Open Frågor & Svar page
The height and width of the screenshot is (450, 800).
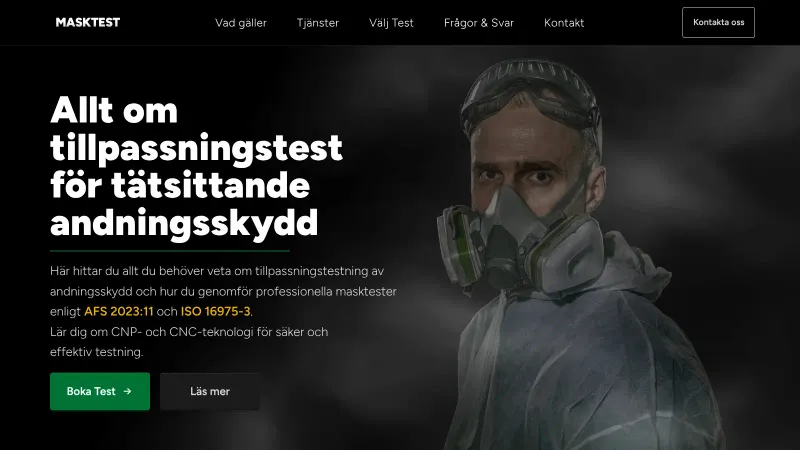point(479,23)
